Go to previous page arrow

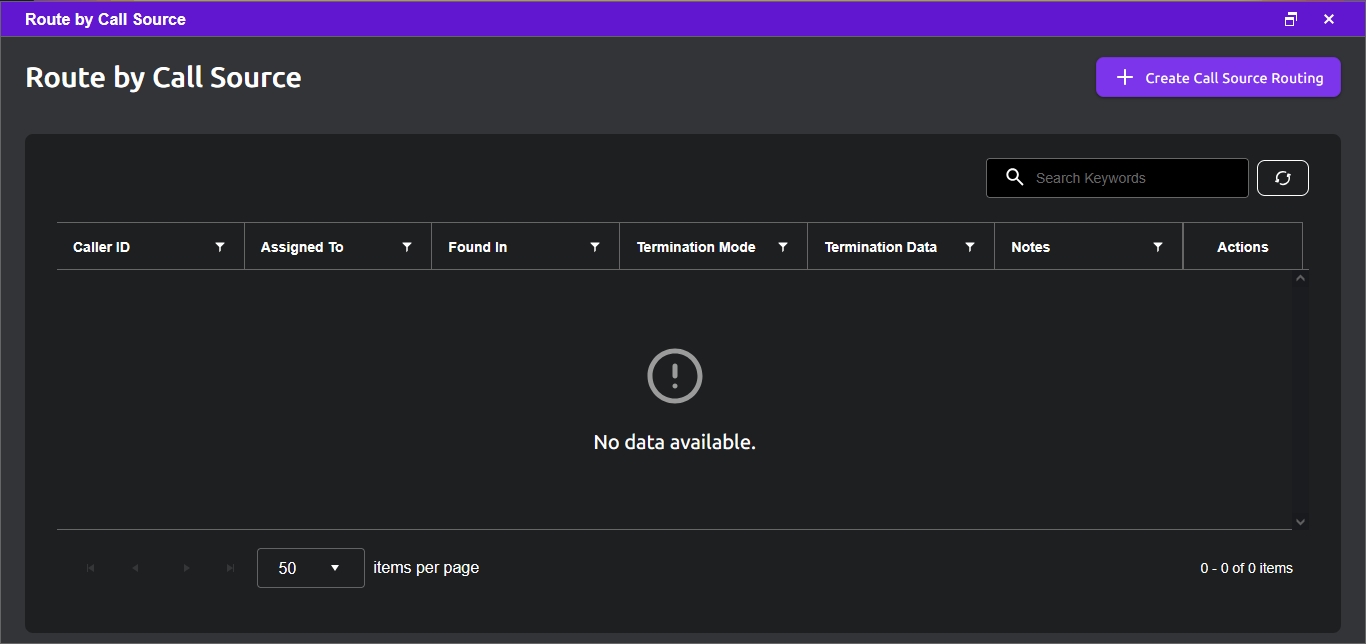135,568
